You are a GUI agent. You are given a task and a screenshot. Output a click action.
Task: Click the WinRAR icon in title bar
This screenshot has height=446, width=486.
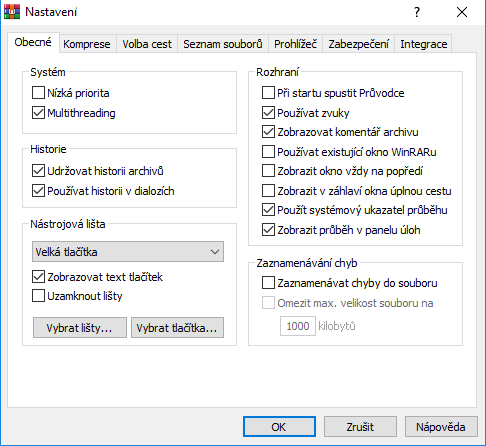(x=12, y=12)
